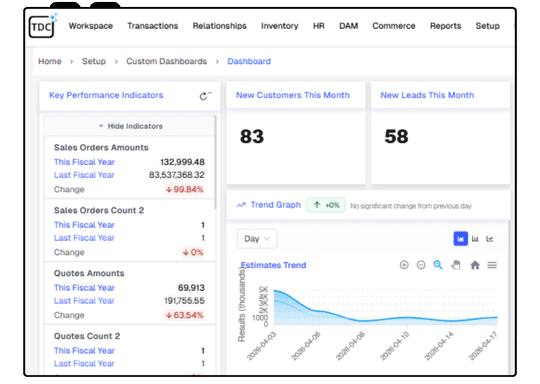Zoom out on the Estimates Trend chart

(421, 265)
